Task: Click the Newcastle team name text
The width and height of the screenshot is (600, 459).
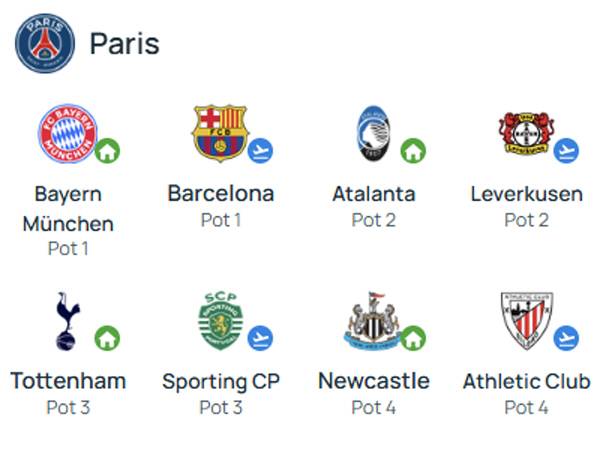Action: [x=373, y=381]
